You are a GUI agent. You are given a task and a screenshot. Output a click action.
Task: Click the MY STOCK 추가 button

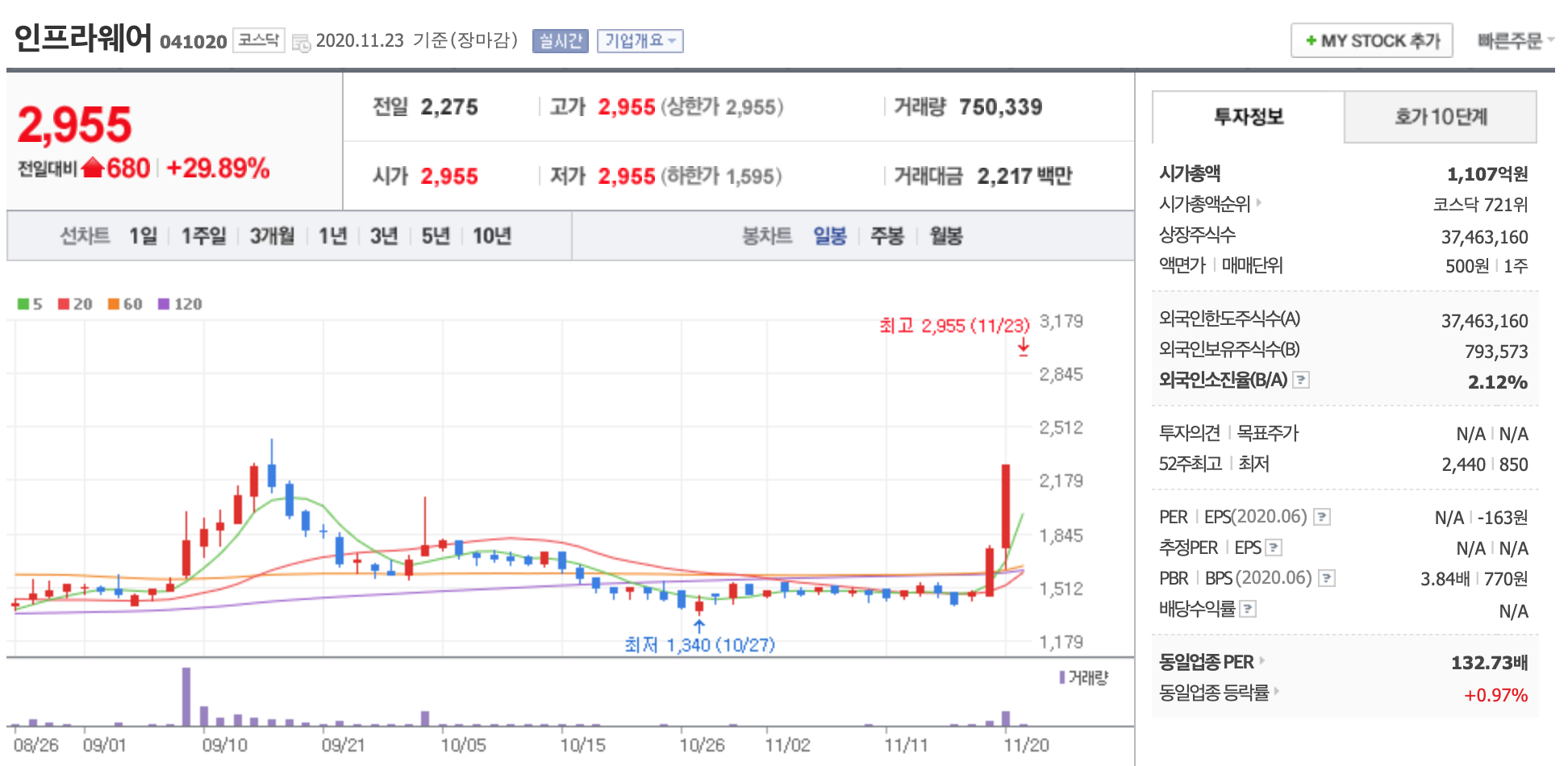tap(1372, 40)
